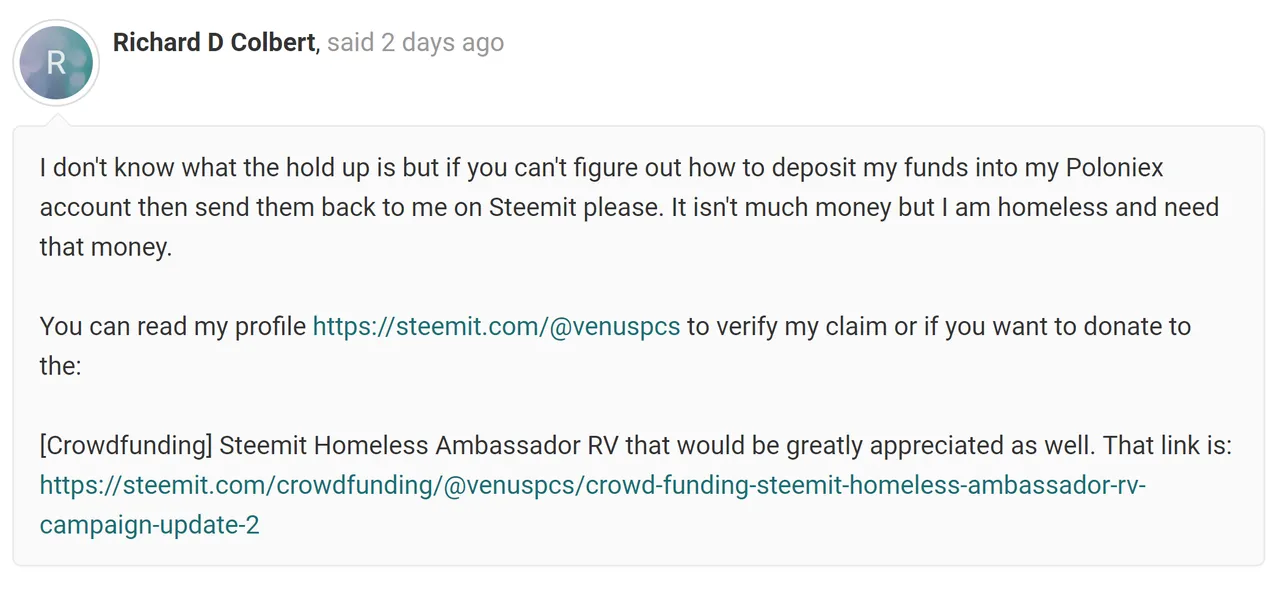Image resolution: width=1280 pixels, height=592 pixels.
Task: Click the "campaign-update-2" link ending
Action: pos(150,525)
